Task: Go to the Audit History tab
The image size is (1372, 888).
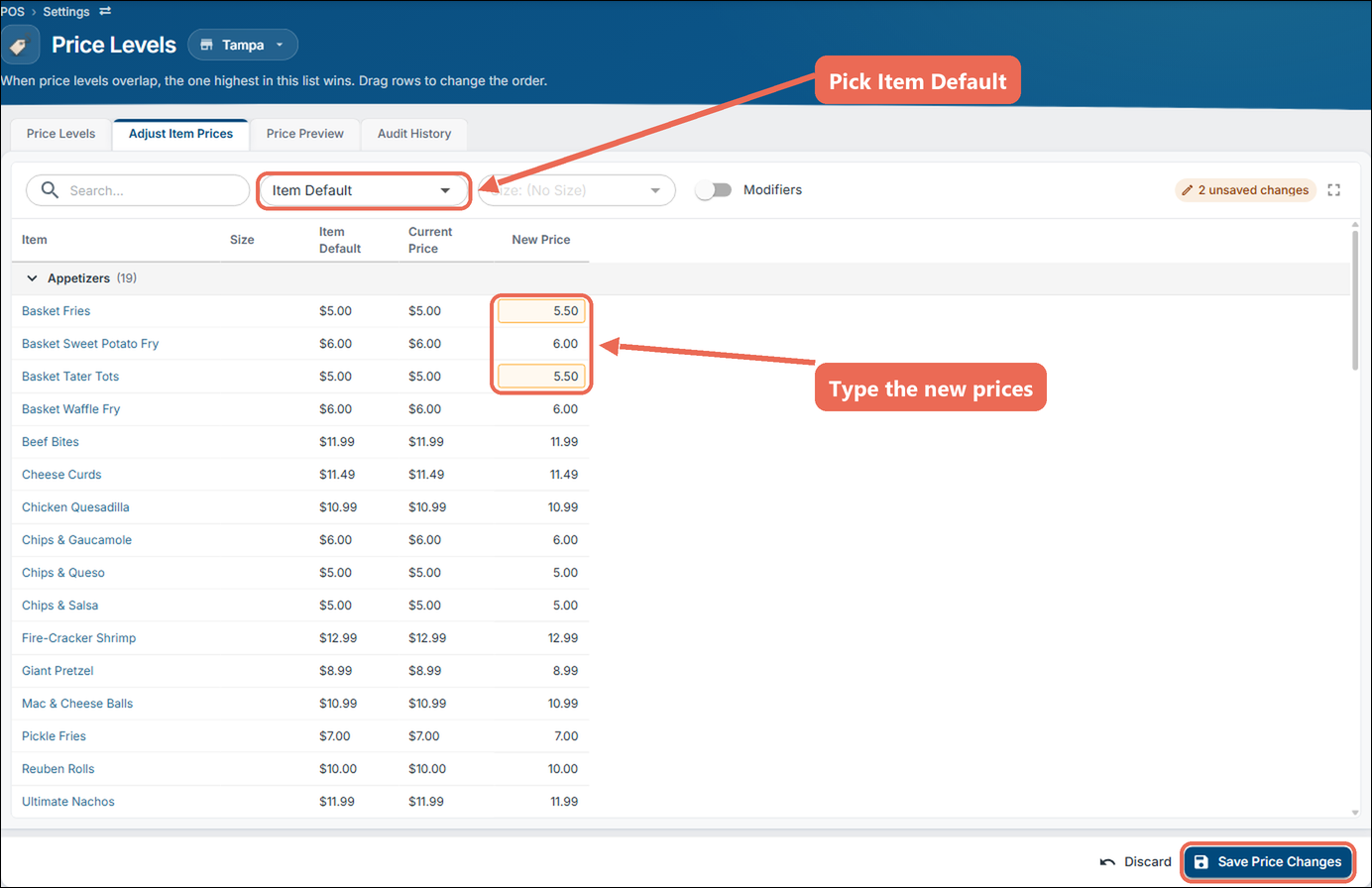Action: point(414,134)
